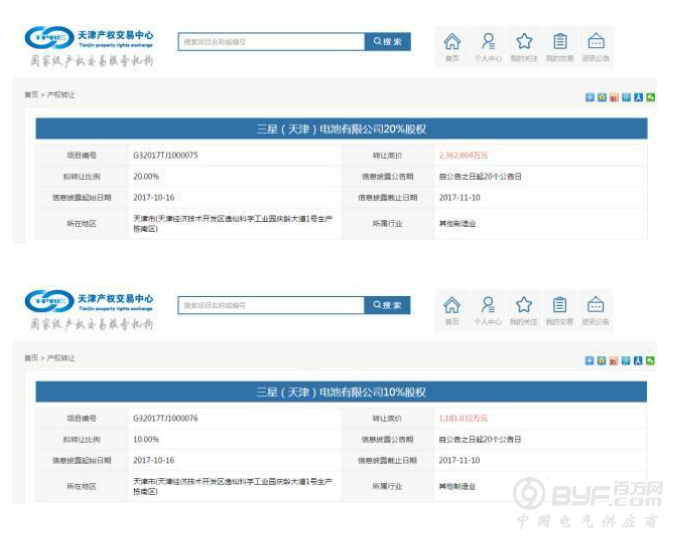
Task: Click end date 2017-11-10 in the 20%股权 table
Action: click(x=459, y=197)
